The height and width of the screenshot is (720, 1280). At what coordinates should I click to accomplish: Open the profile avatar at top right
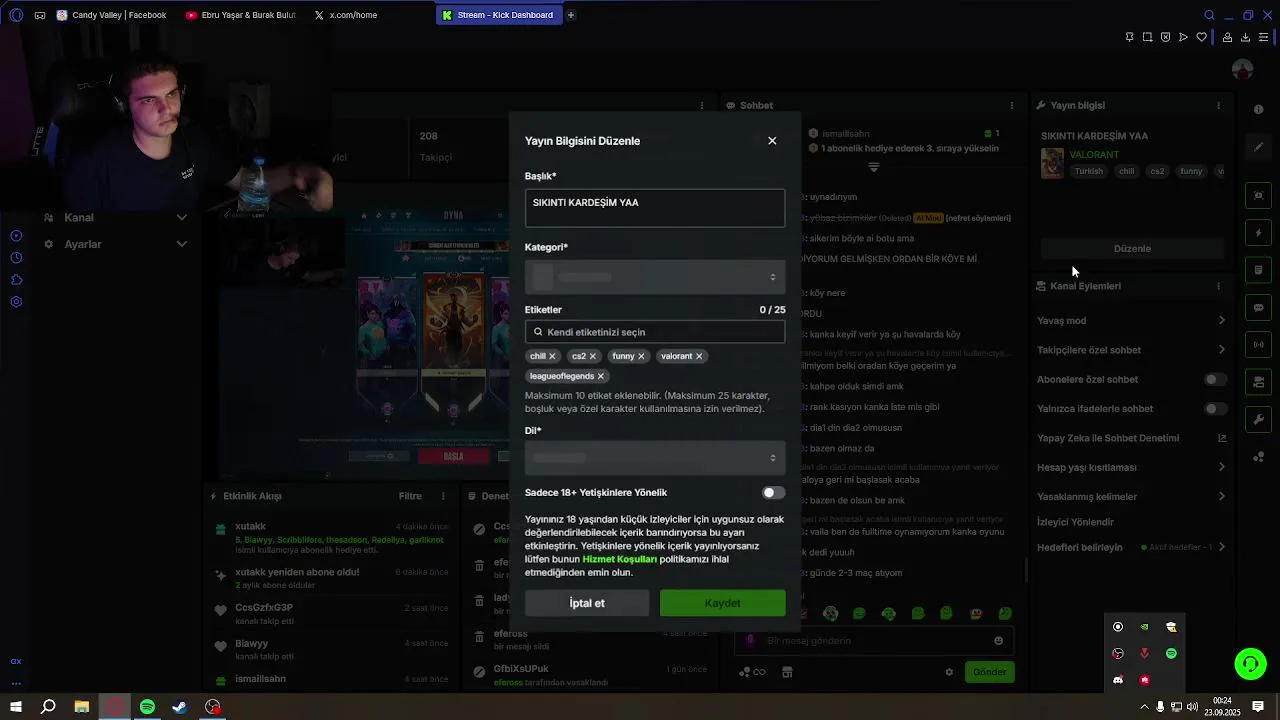1243,70
